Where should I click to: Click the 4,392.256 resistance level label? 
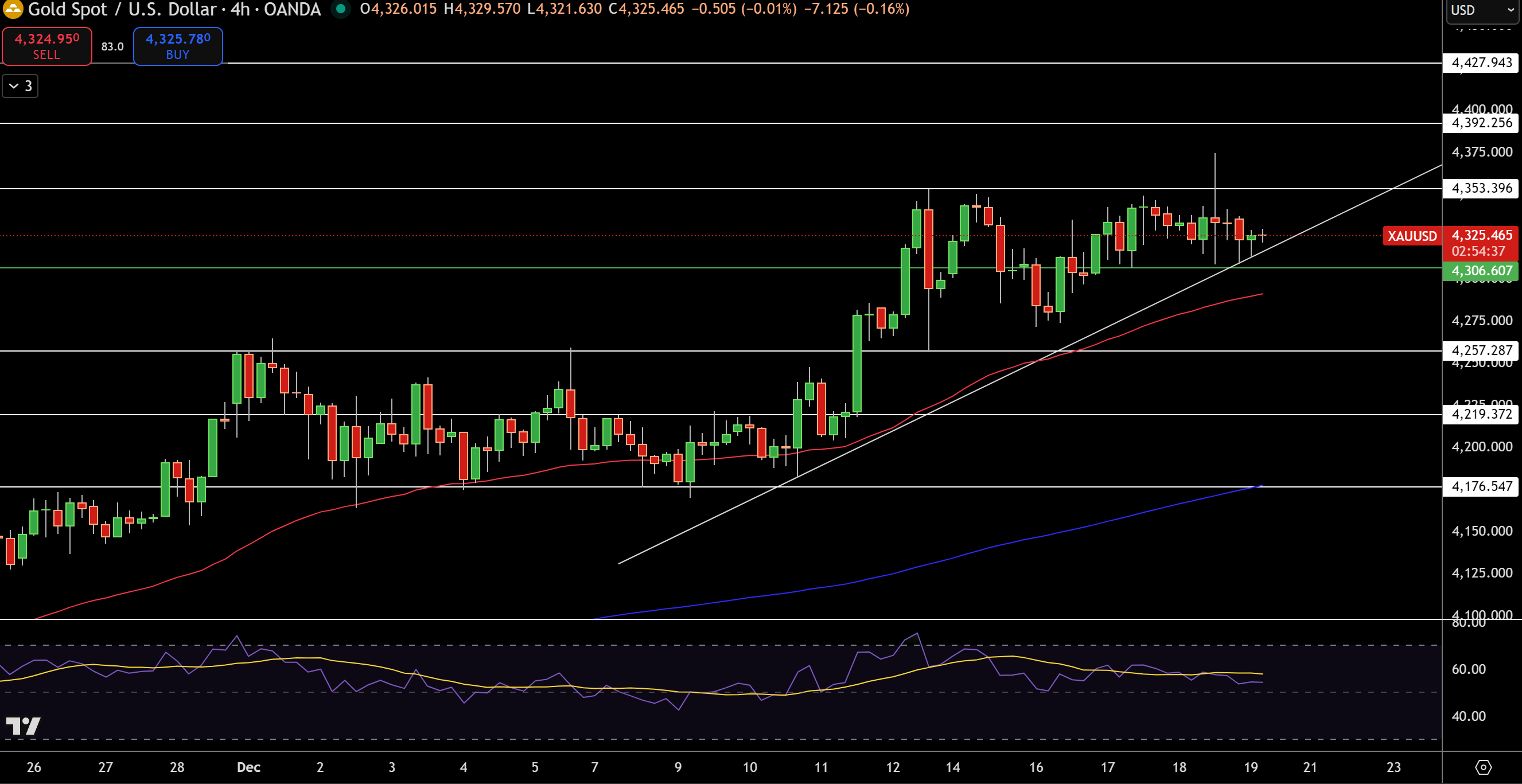pyautogui.click(x=1480, y=123)
